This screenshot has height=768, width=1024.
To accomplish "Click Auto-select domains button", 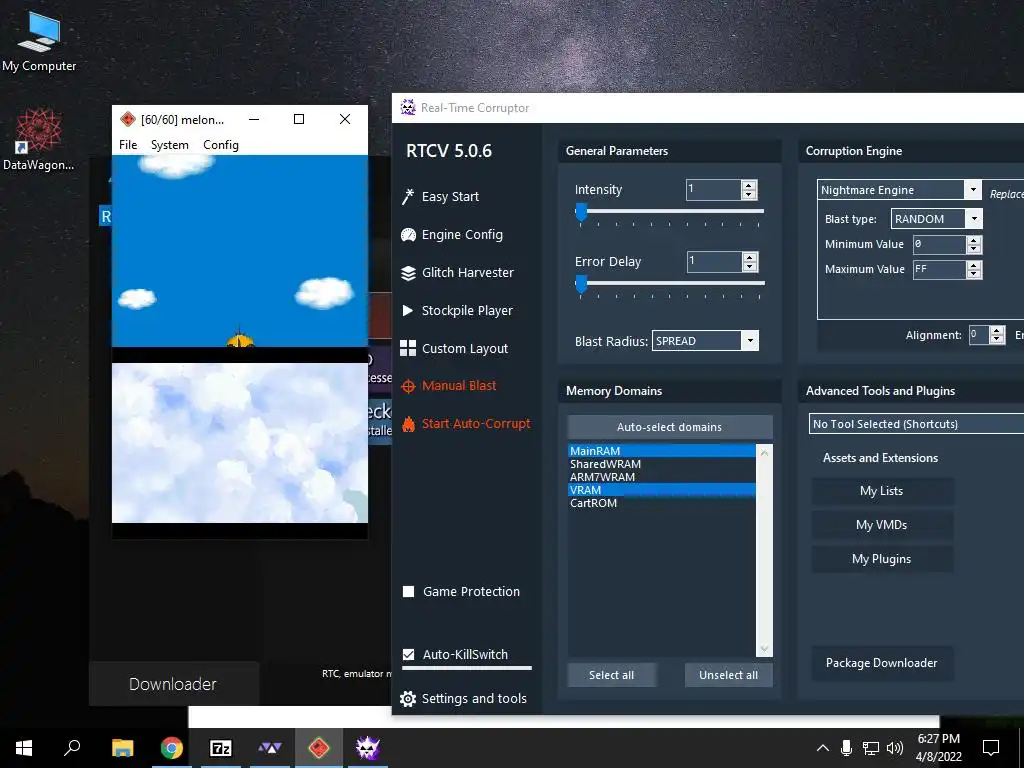I will (x=669, y=427).
